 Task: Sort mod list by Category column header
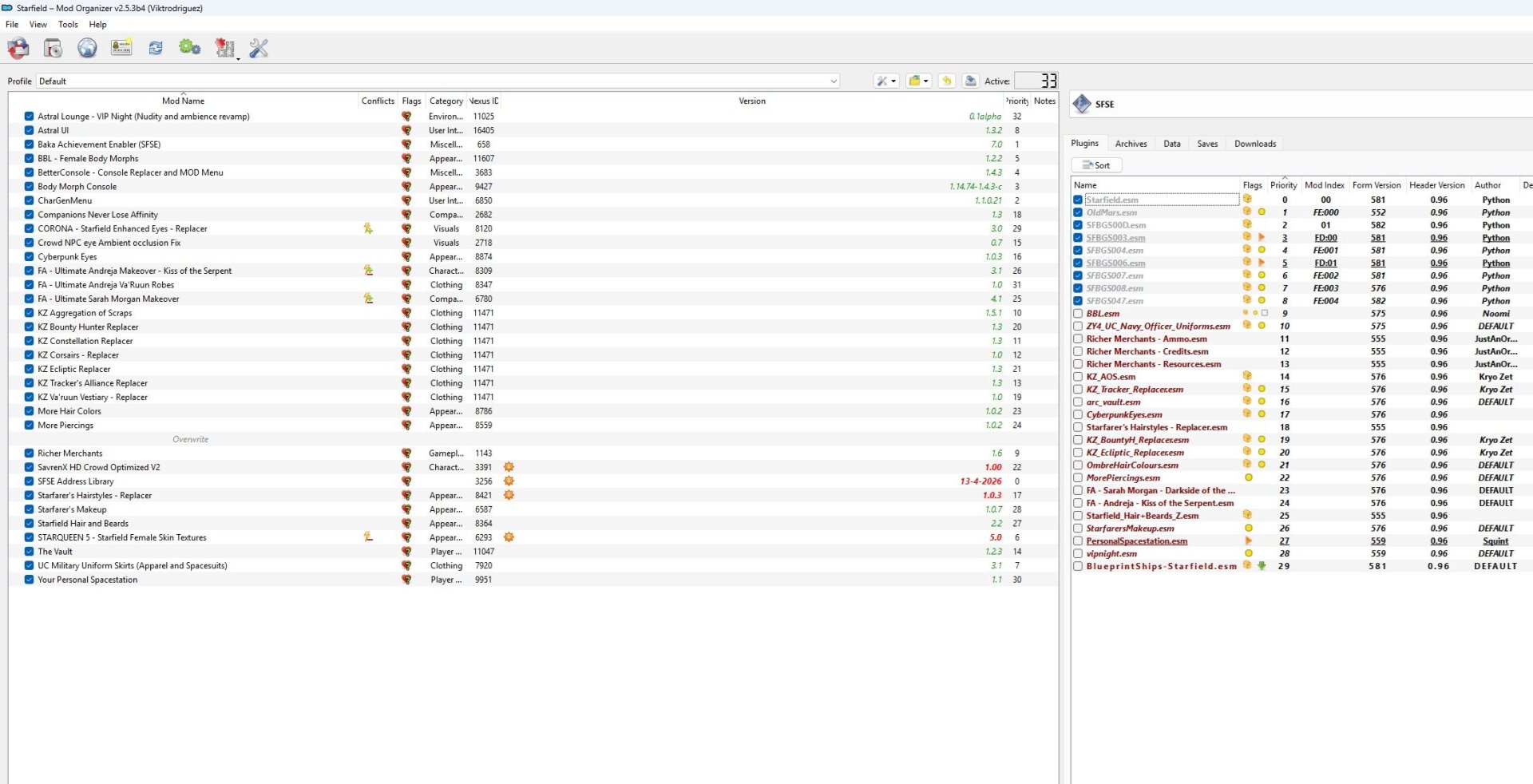point(446,101)
